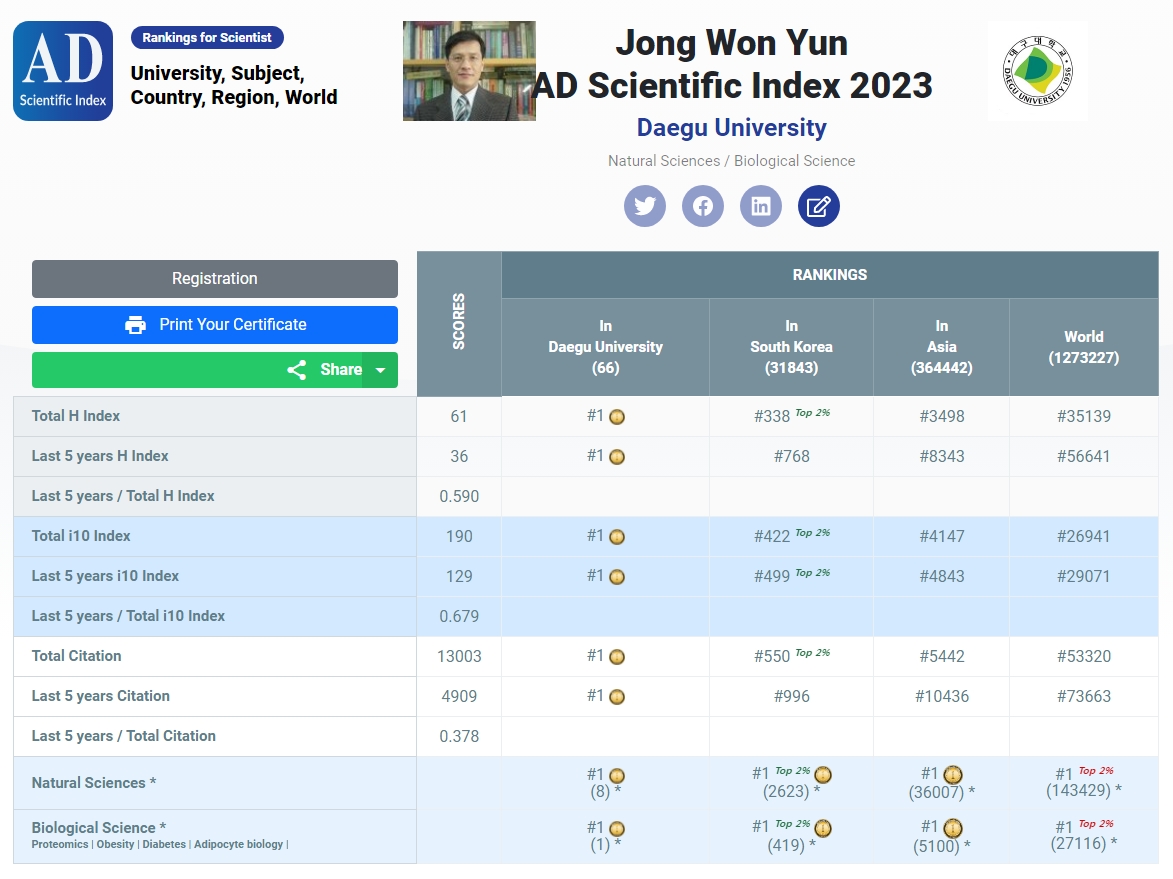This screenshot has height=879, width=1173.
Task: Select the World rankings column header
Action: [x=1083, y=347]
